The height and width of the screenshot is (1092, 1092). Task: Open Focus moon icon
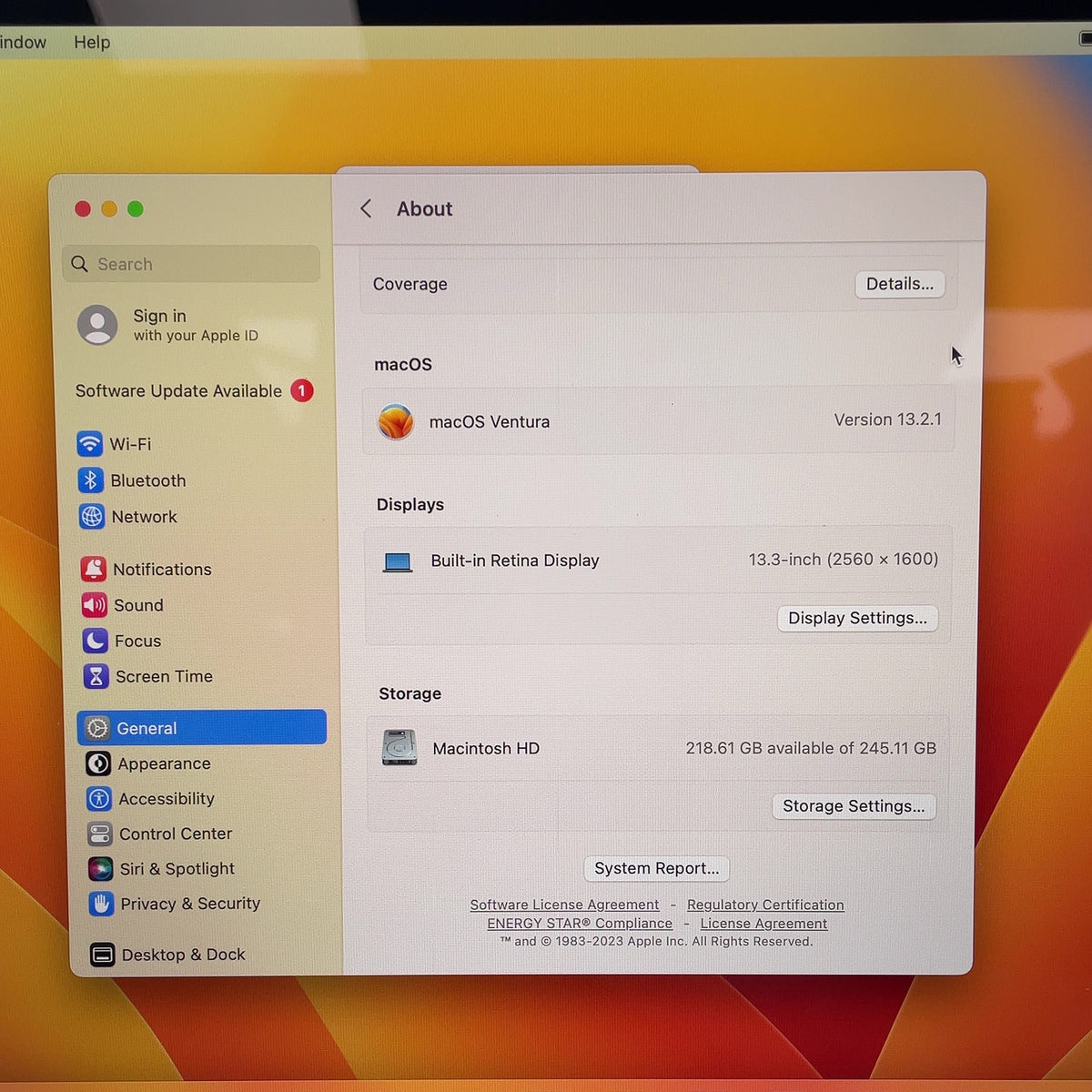coord(95,641)
